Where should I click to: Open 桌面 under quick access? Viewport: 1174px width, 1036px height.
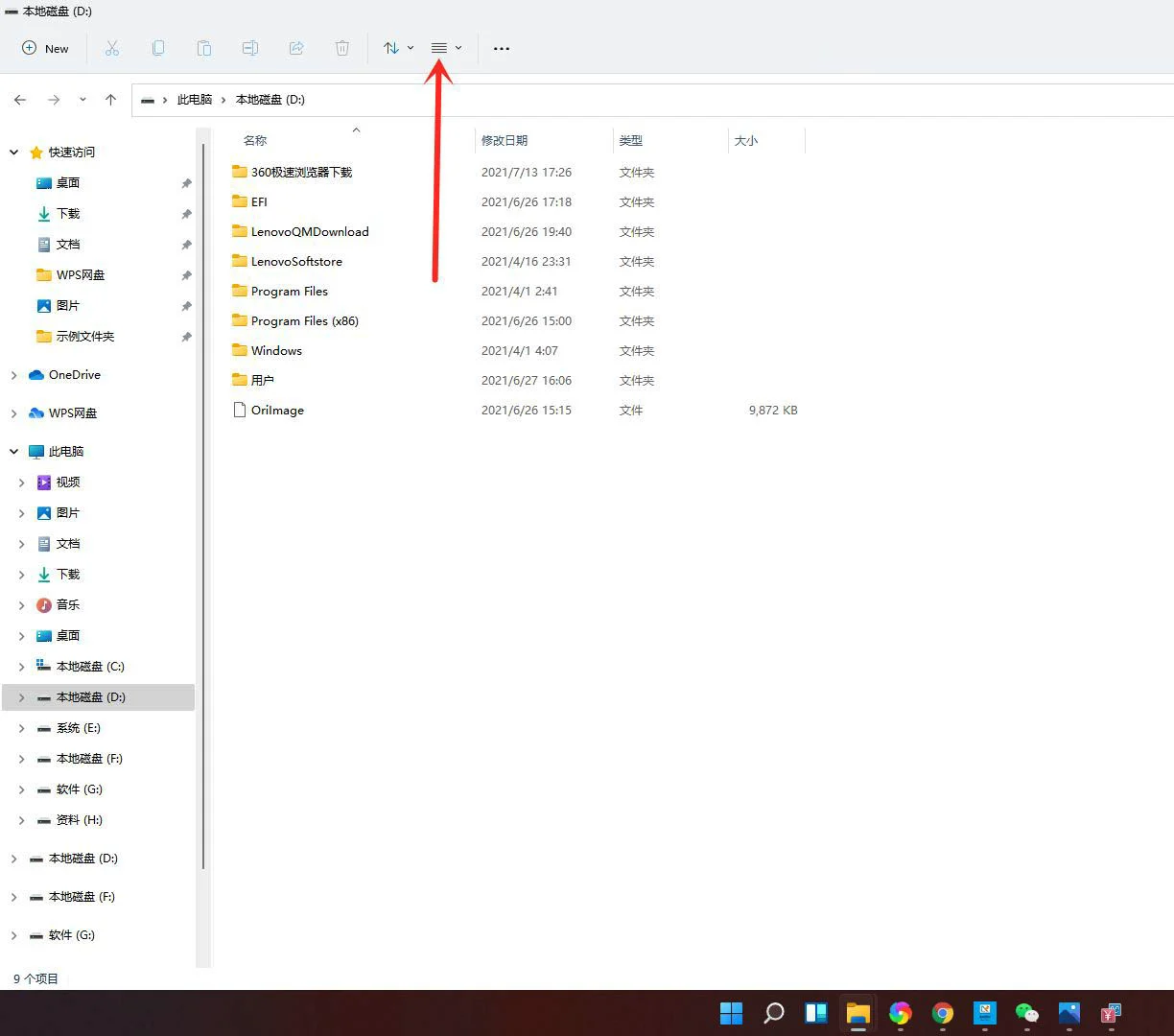pos(58,183)
